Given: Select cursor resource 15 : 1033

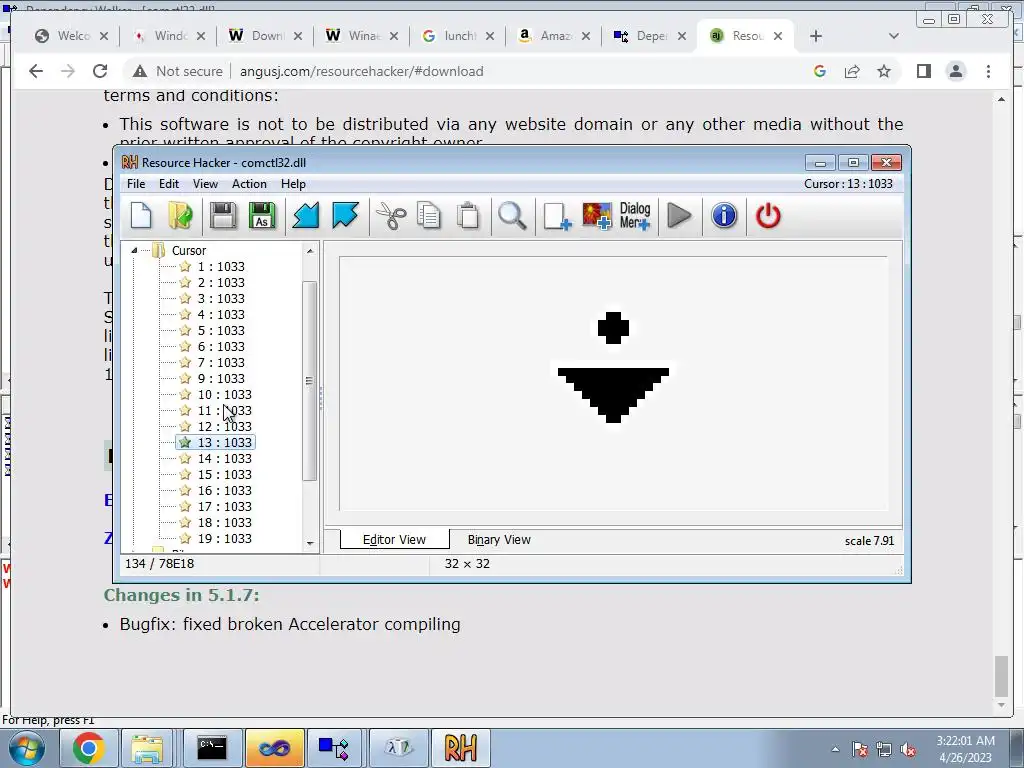Looking at the screenshot, I should coord(224,475).
